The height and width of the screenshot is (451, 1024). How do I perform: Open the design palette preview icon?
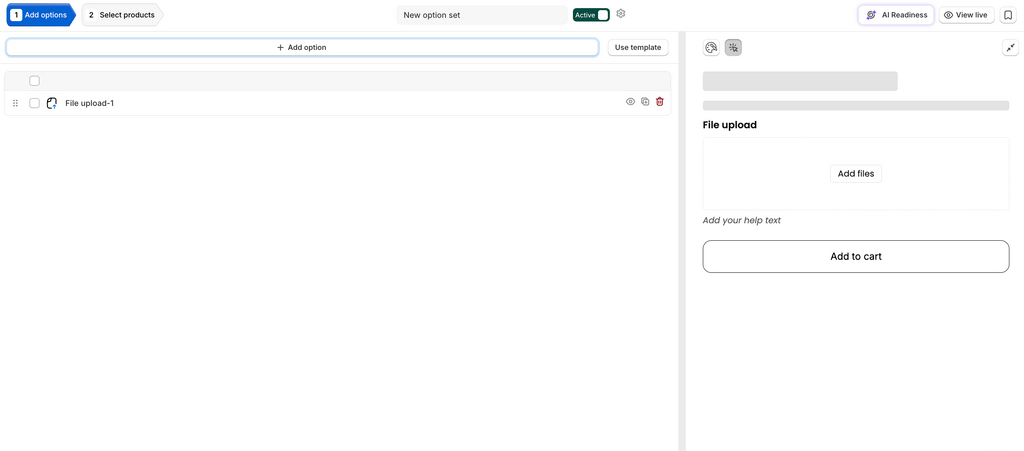pos(711,48)
